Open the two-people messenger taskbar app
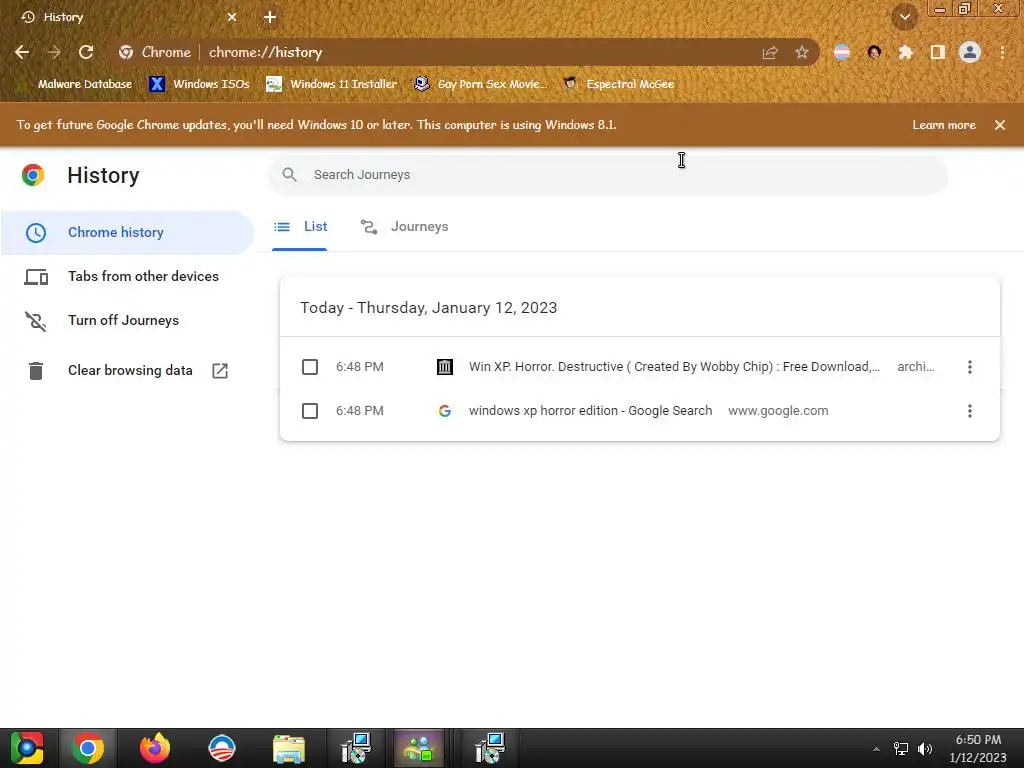The width and height of the screenshot is (1024, 768). [419, 748]
